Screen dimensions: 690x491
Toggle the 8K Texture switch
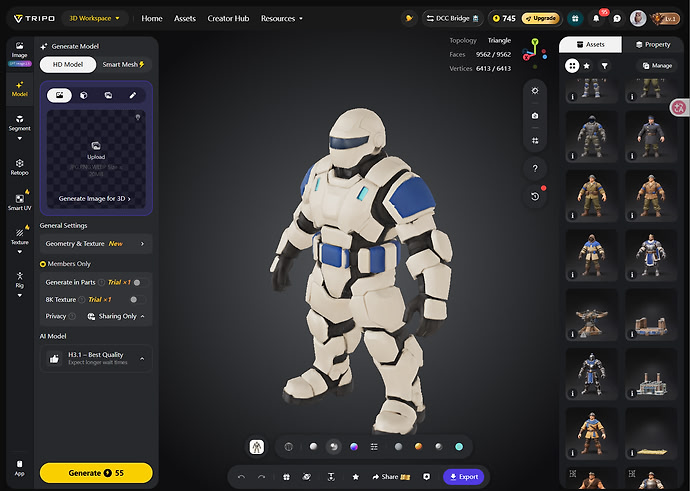[136, 300]
